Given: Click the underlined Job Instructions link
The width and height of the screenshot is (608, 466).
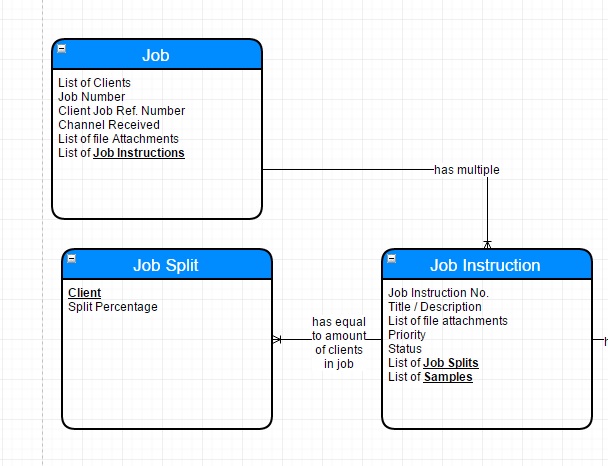Looking at the screenshot, I should [139, 153].
